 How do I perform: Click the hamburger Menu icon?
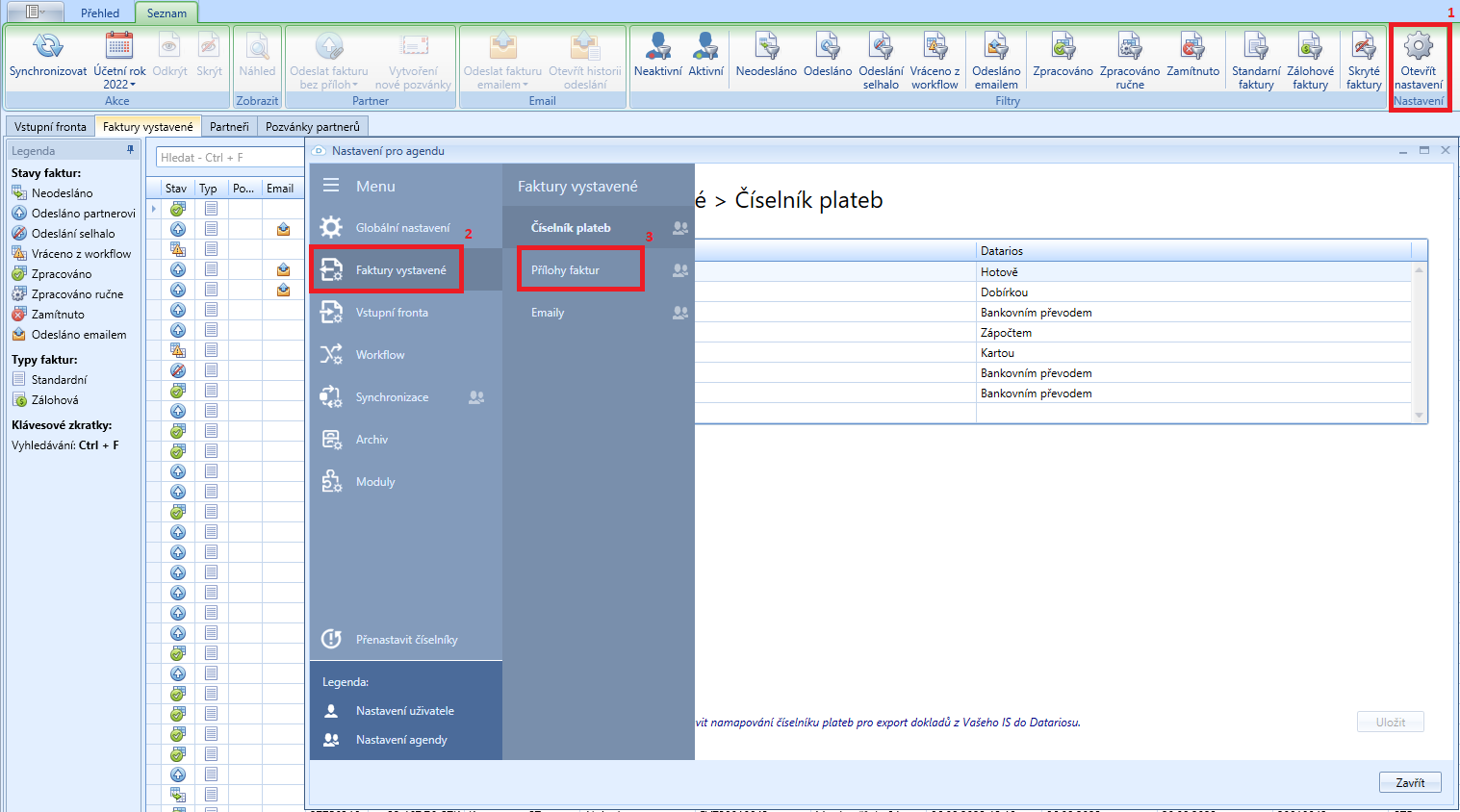(x=331, y=186)
